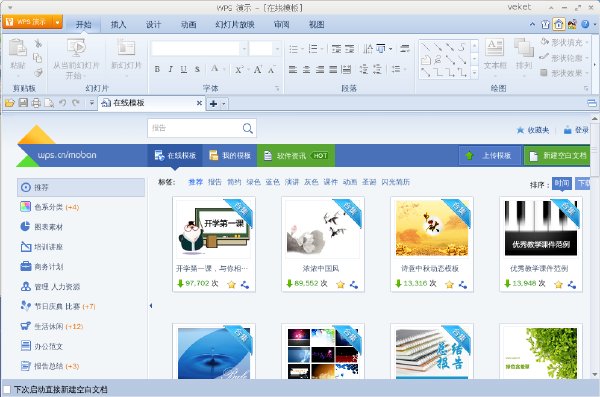600x397 pixels.
Task: Enable 下次启动直接新建空白文档 checkbox
Action: pos(7,389)
